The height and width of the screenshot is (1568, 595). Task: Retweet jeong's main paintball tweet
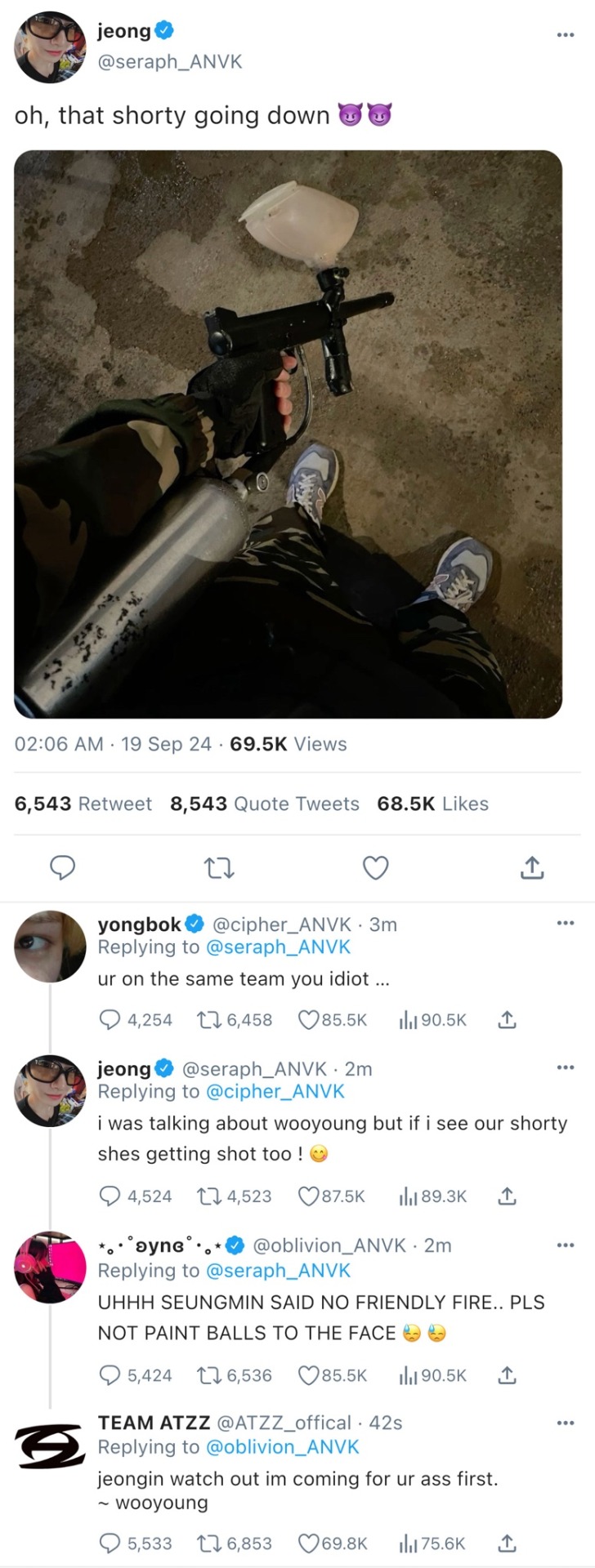point(218,867)
